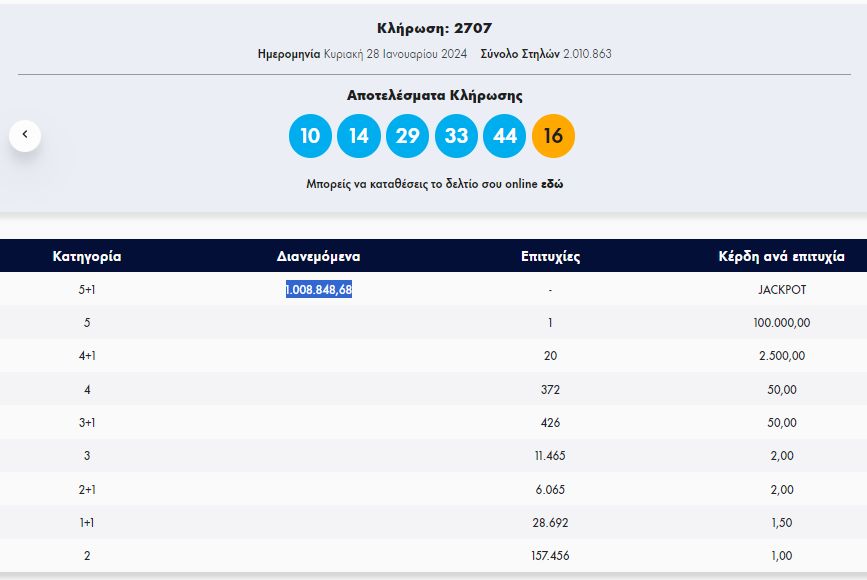Click the 'Κλήρωση: 2707' draw title
867x580 pixels.
[434, 28]
